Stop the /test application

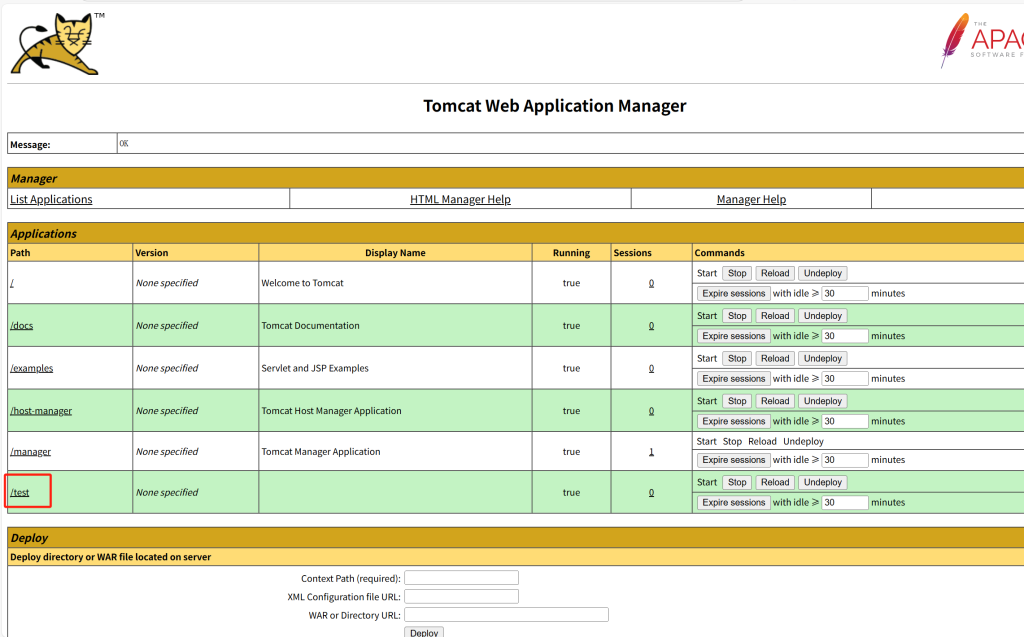click(737, 482)
